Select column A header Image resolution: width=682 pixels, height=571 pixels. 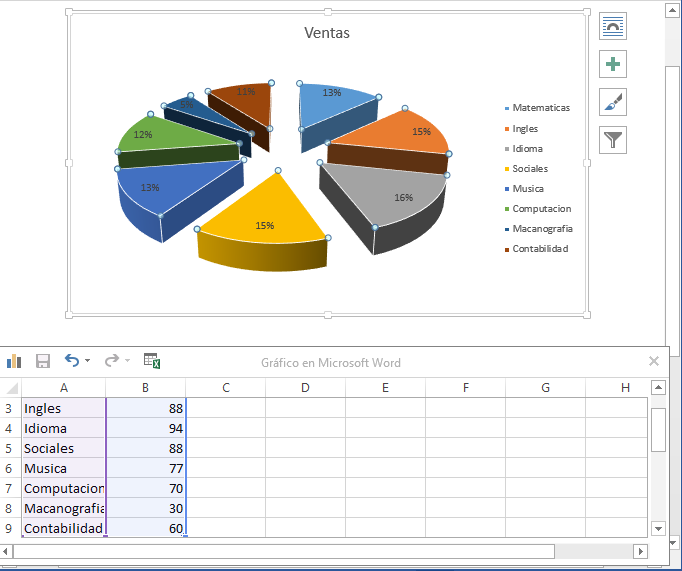tap(64, 387)
